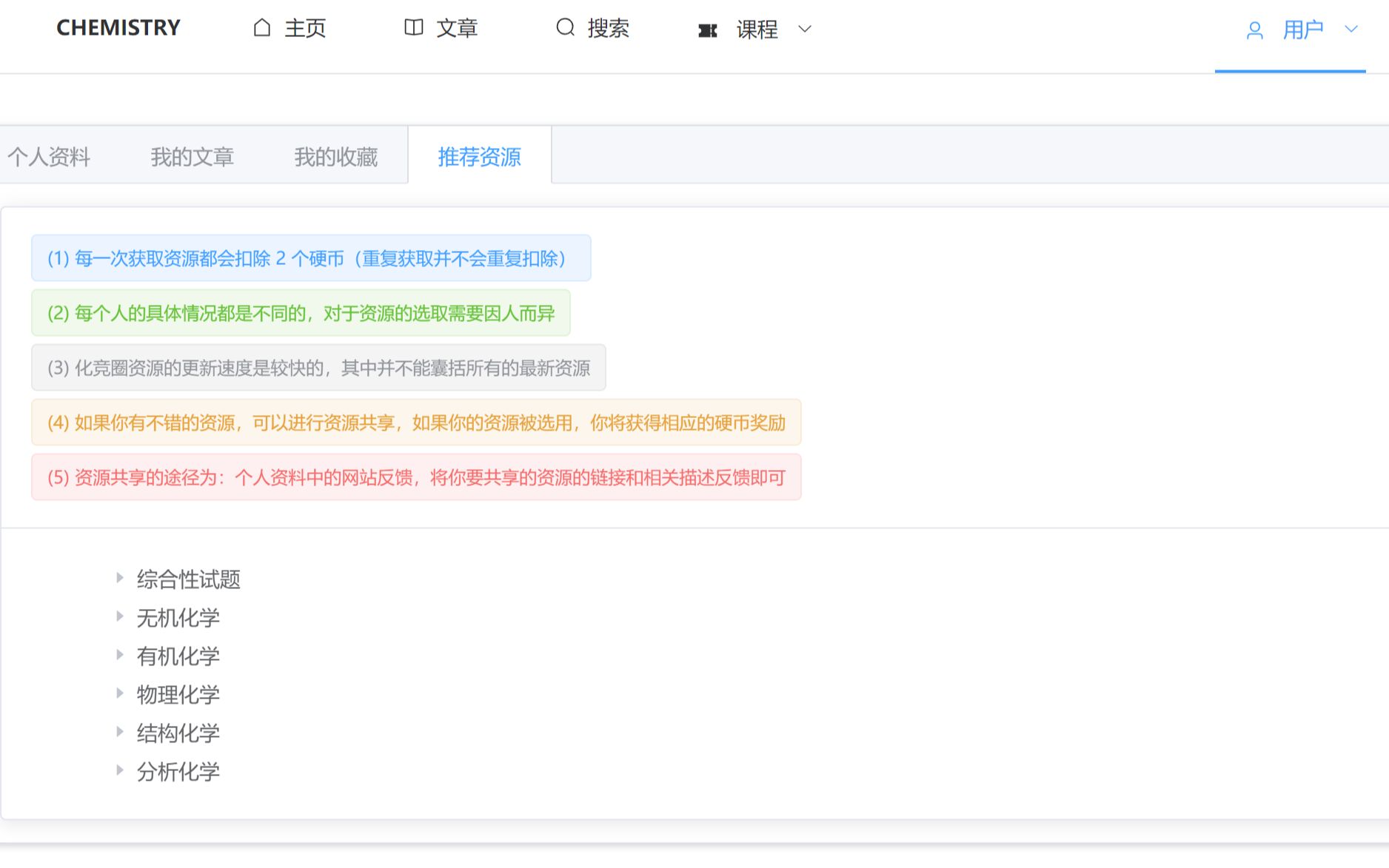
Task: Click the green notice 每个人的具体情况都是不同的
Action: coord(301,313)
